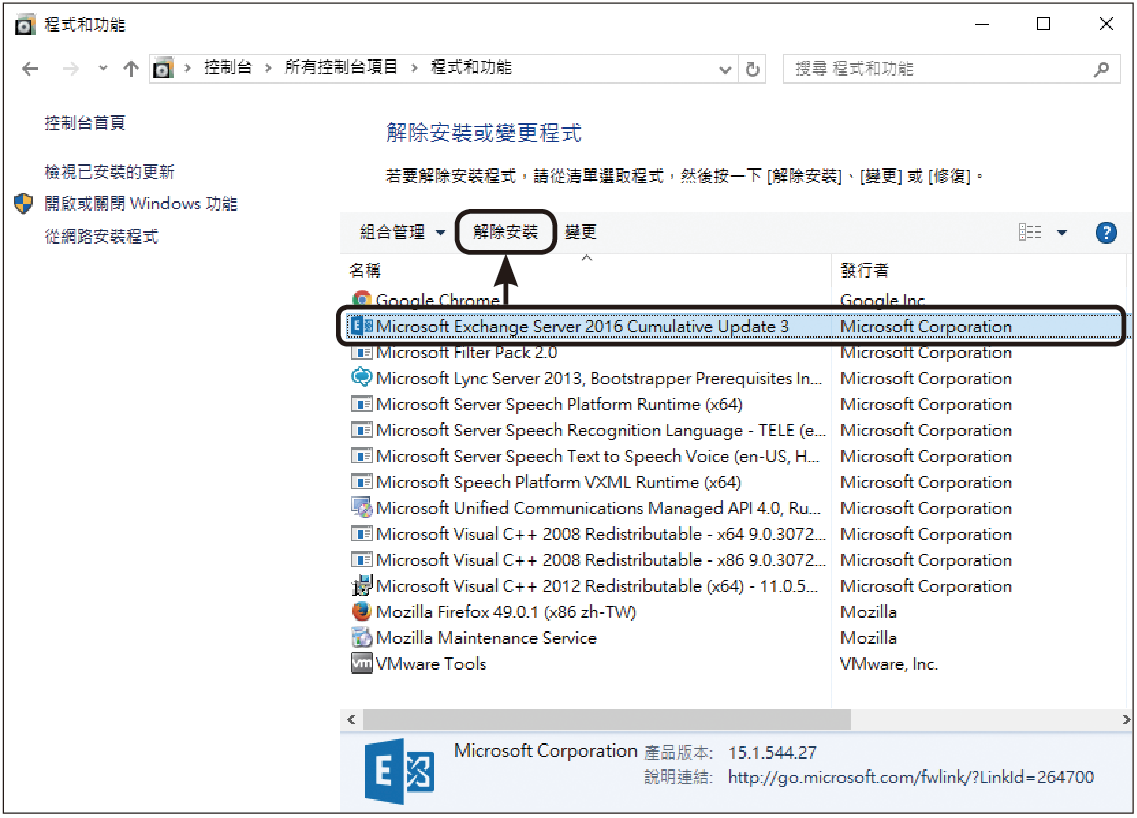Click the Lync Server 2013 icon
The height and width of the screenshot is (818, 1137).
click(x=361, y=377)
